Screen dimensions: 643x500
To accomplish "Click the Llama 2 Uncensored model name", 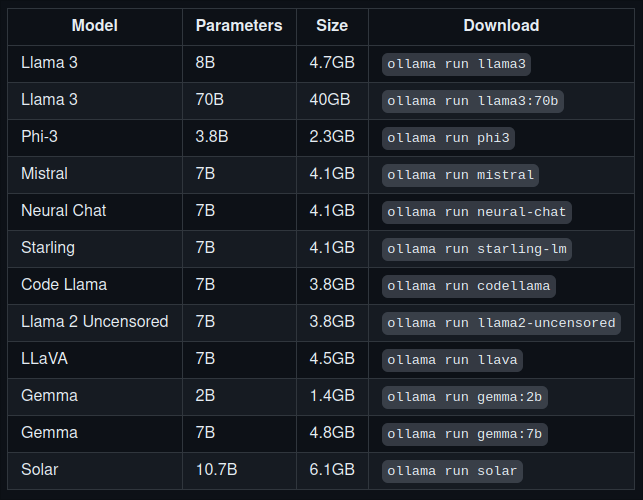I will click(95, 322).
